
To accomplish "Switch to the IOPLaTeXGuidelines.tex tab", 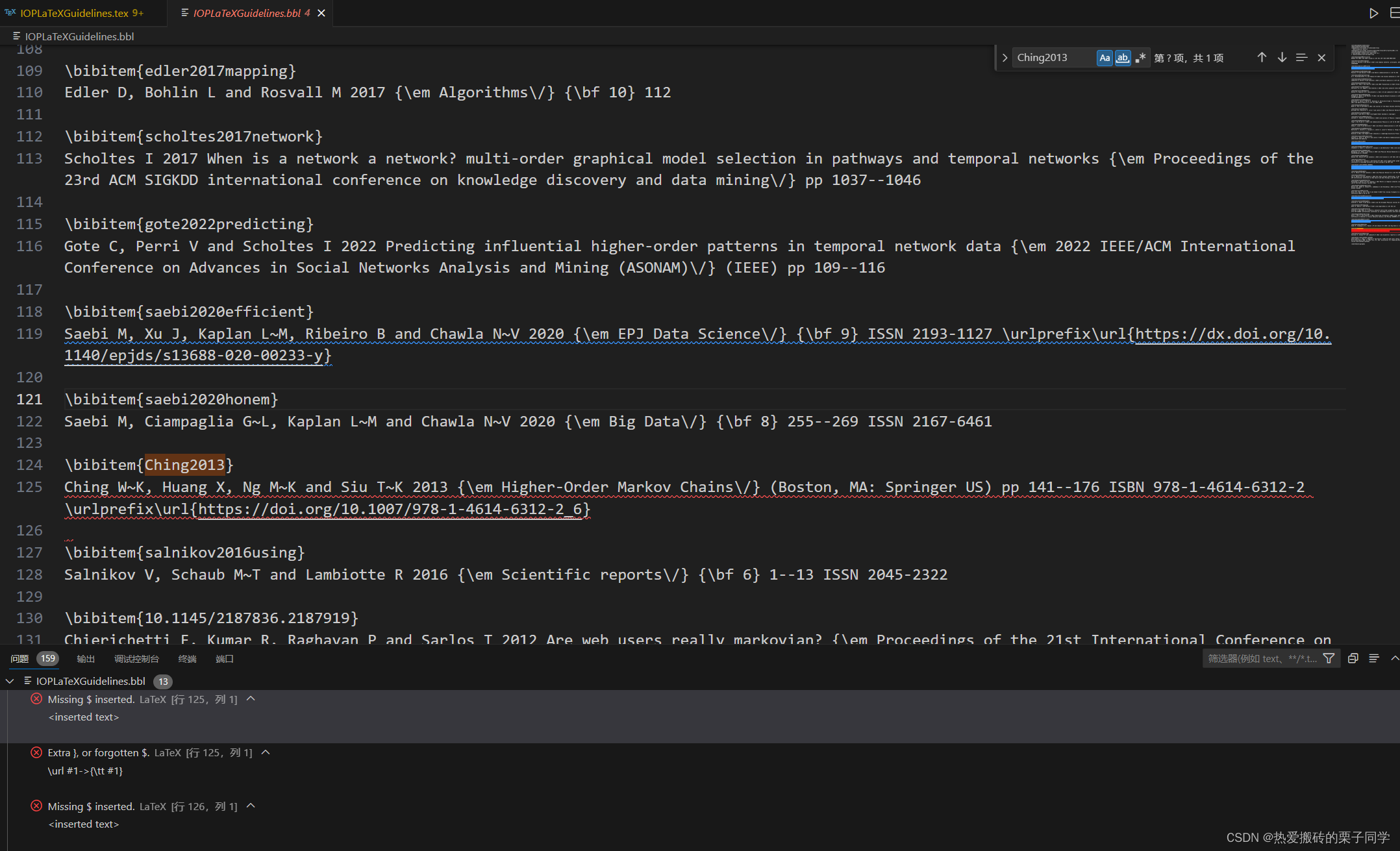I will (75, 12).
